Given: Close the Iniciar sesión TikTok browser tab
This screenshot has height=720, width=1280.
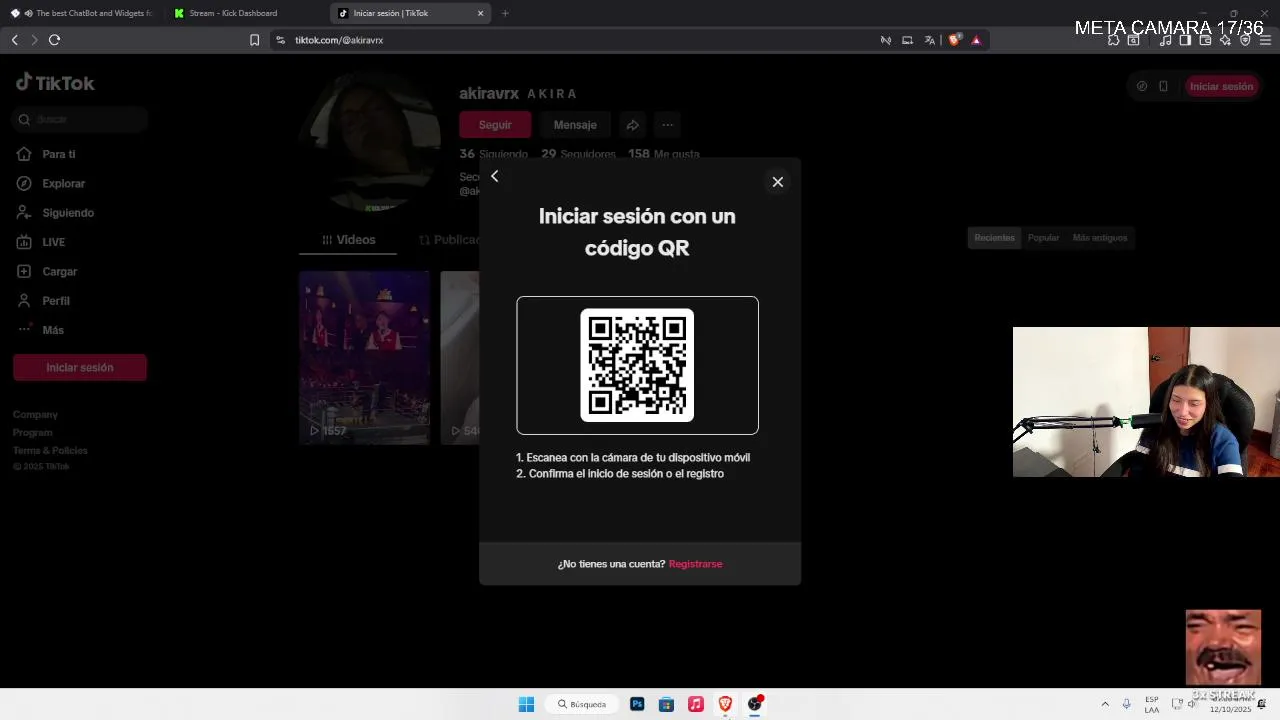Looking at the screenshot, I should (480, 13).
